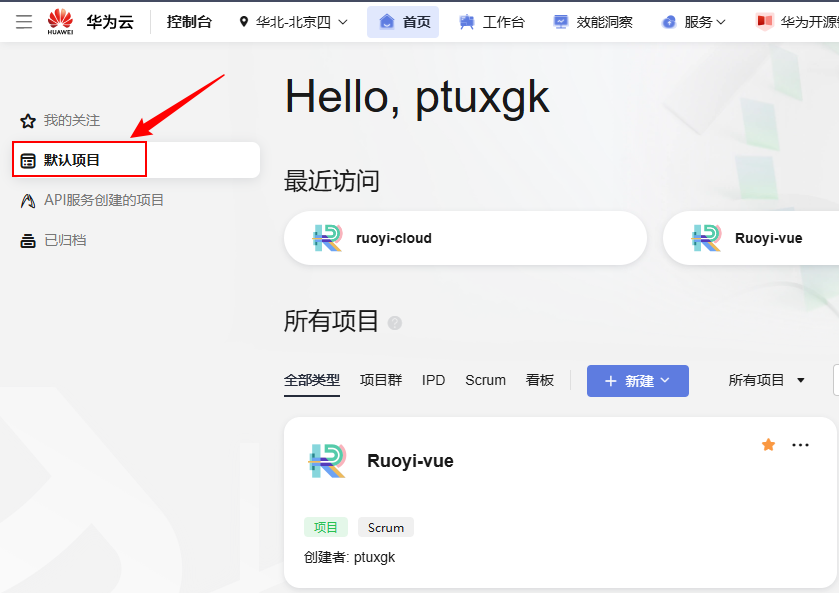Click the 服务 cloud icon
Viewport: 839px width, 593px height.
[669, 22]
